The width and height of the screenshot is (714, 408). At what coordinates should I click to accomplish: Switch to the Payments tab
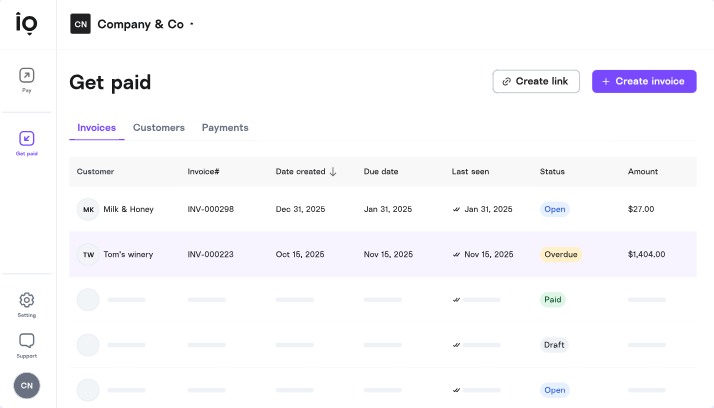pyautogui.click(x=225, y=128)
